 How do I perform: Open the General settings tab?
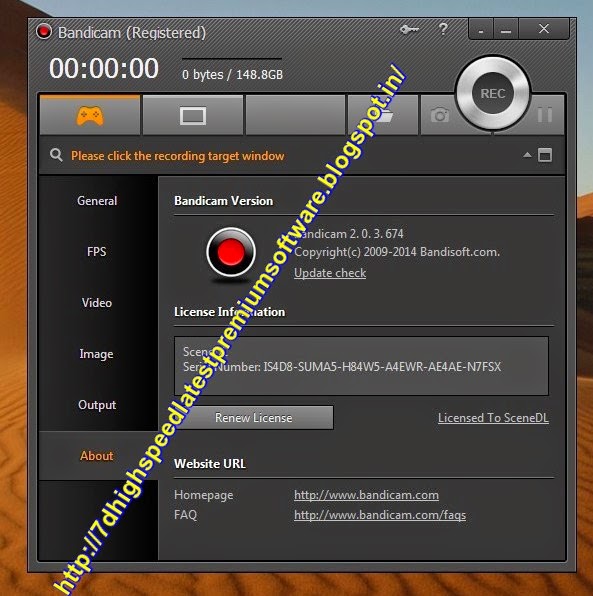pyautogui.click(x=97, y=201)
